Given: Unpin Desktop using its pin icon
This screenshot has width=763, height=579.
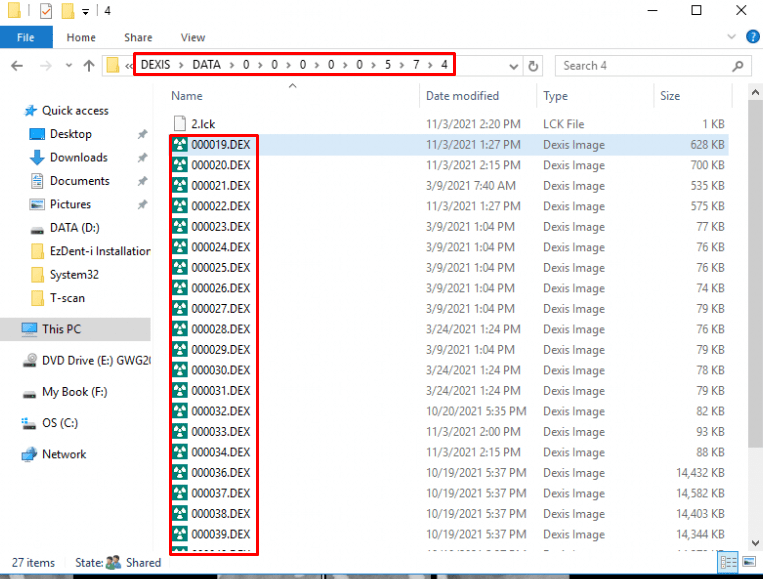Looking at the screenshot, I should (142, 134).
